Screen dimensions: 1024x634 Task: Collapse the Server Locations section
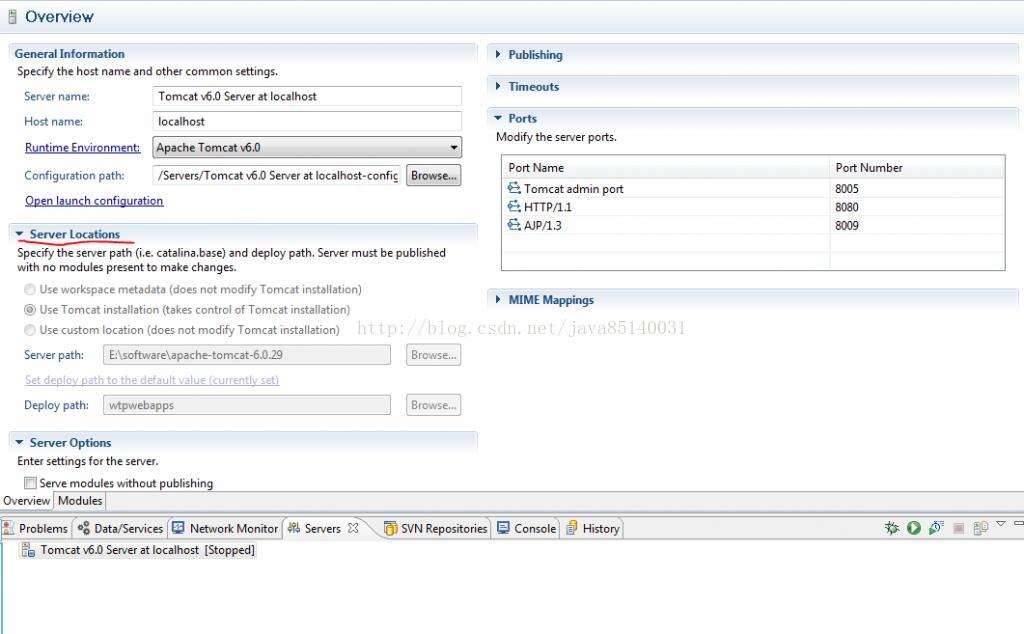pos(19,234)
